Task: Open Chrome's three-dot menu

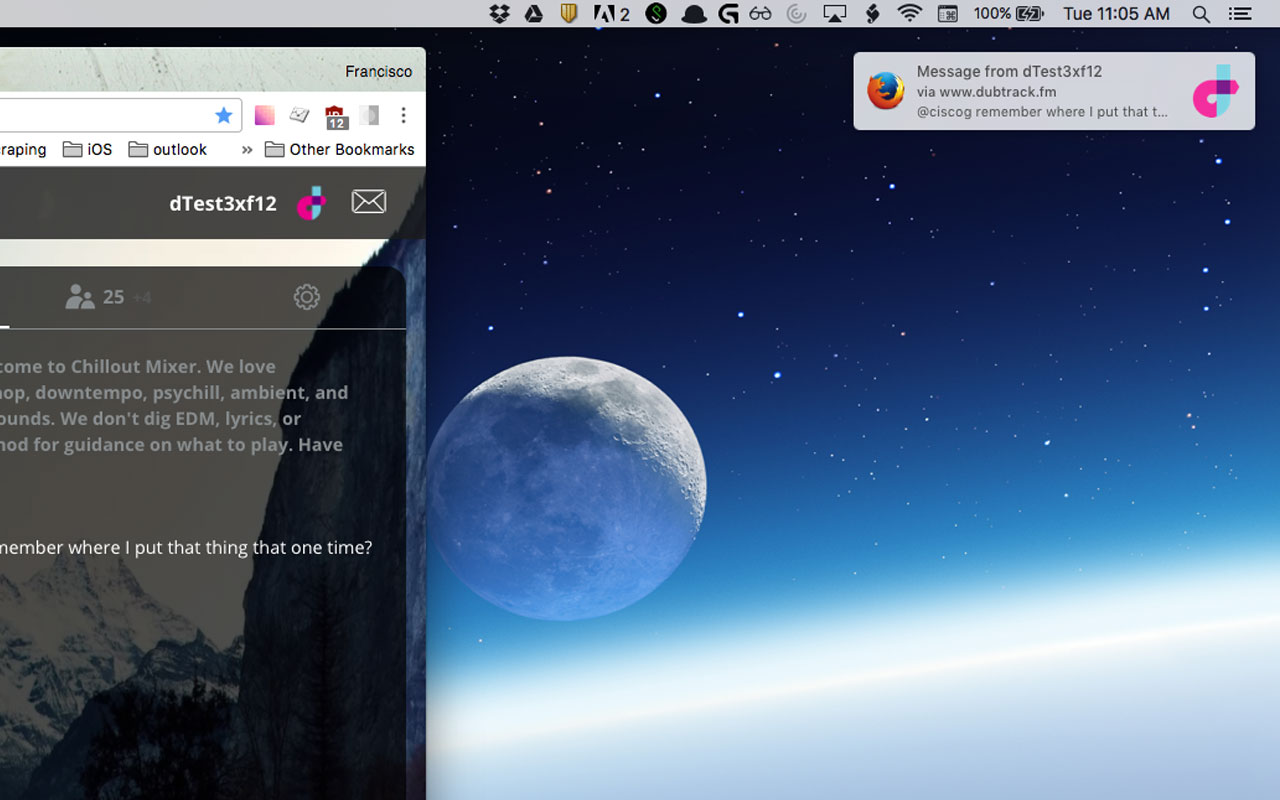Action: (x=403, y=115)
